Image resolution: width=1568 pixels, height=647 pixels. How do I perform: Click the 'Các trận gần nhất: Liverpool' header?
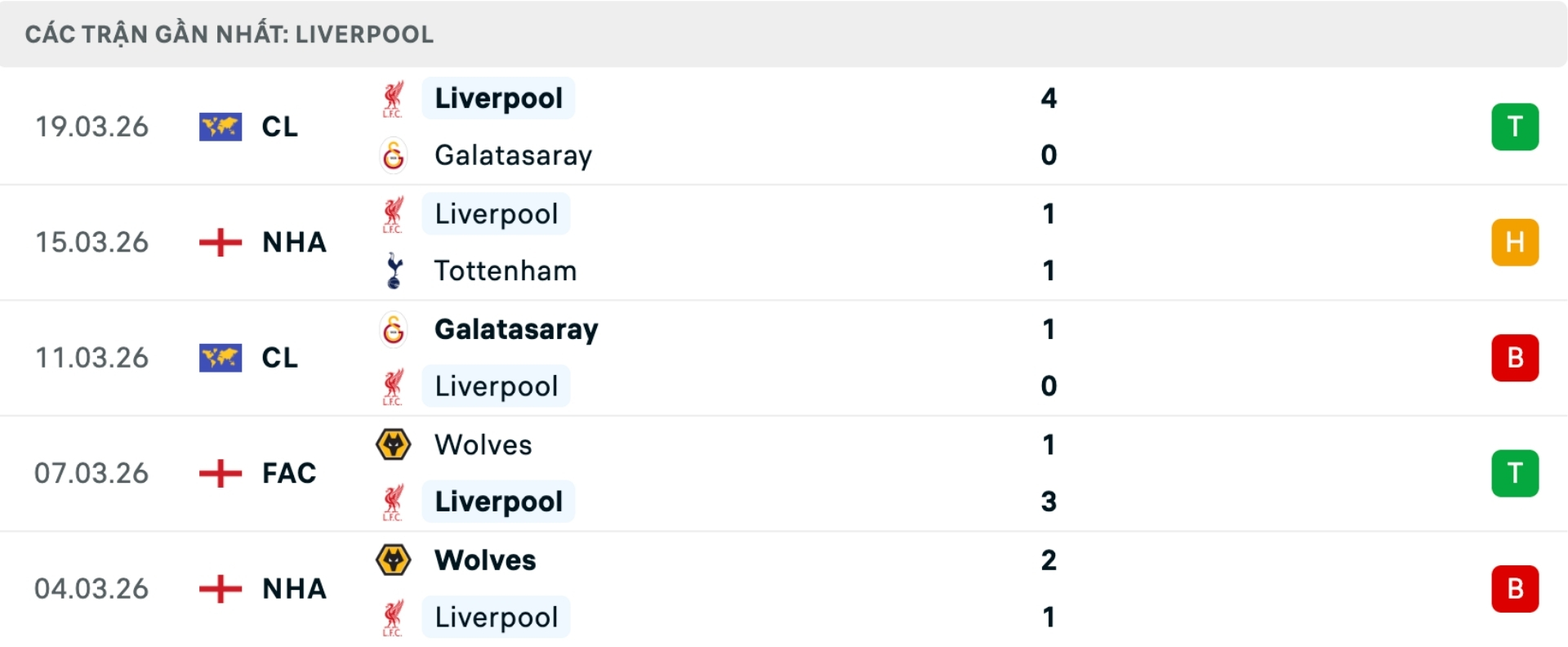coord(229,34)
